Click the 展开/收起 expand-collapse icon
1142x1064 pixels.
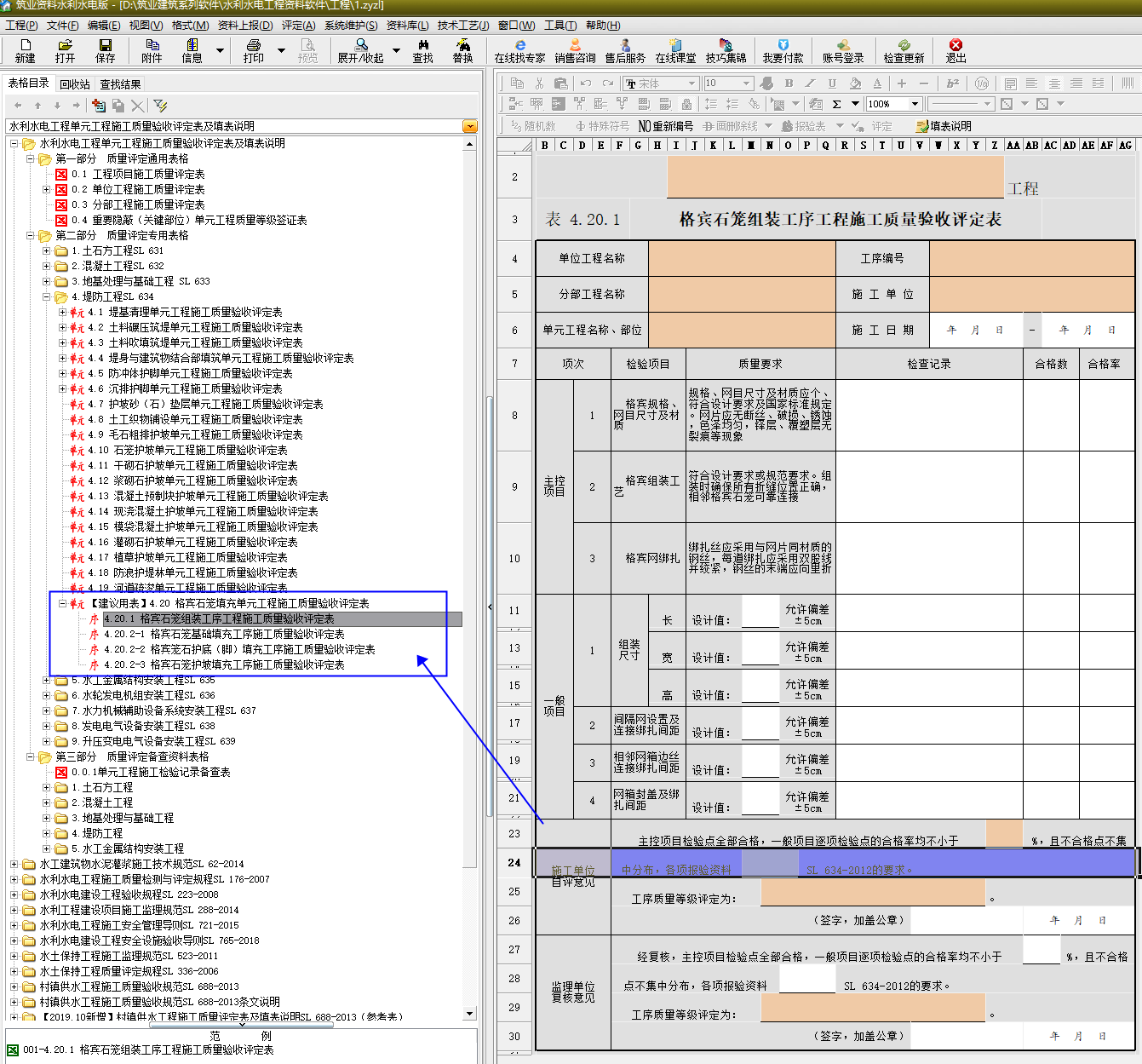tap(360, 50)
